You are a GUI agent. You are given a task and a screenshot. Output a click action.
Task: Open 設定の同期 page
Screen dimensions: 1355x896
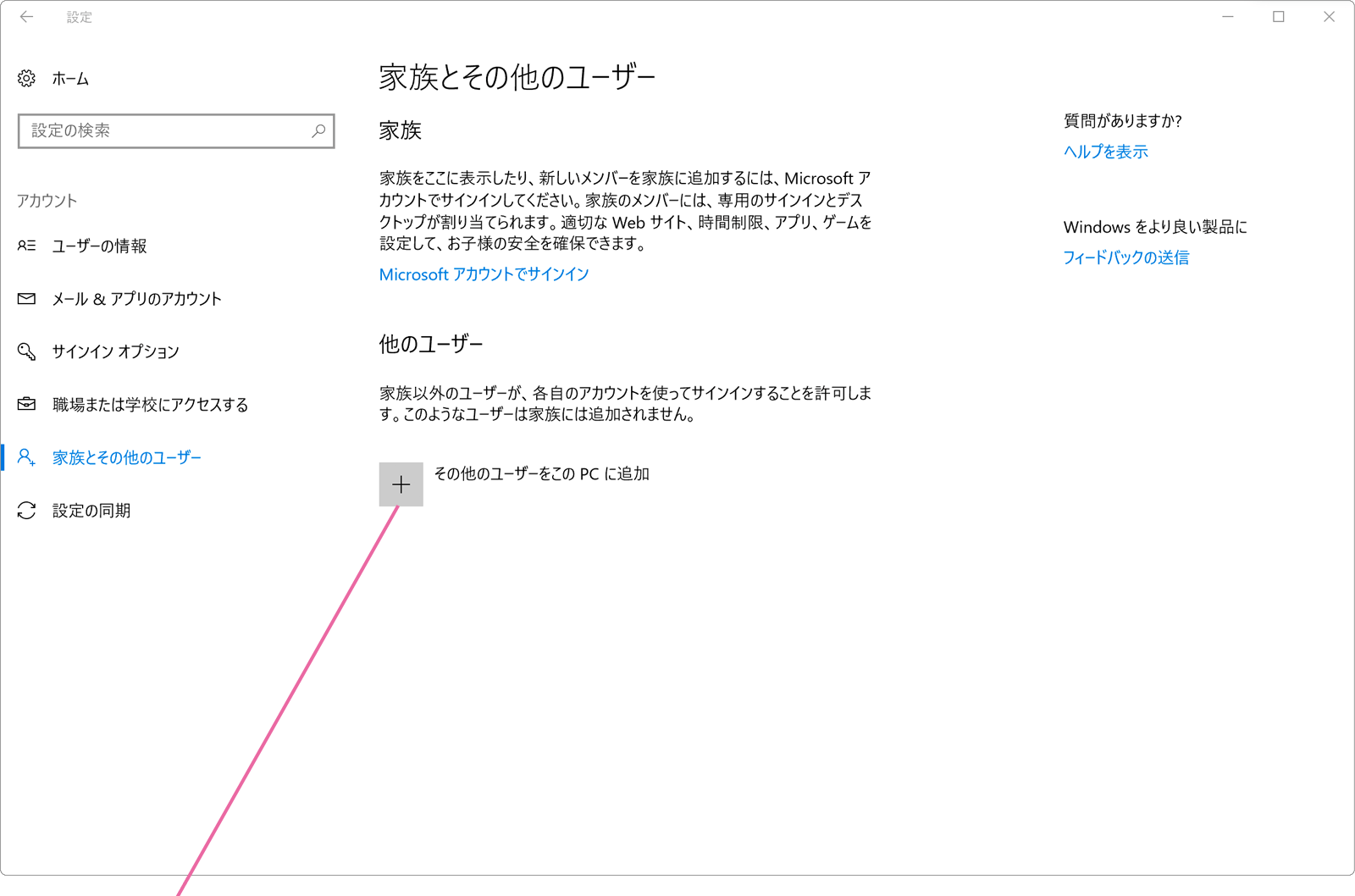[x=91, y=511]
